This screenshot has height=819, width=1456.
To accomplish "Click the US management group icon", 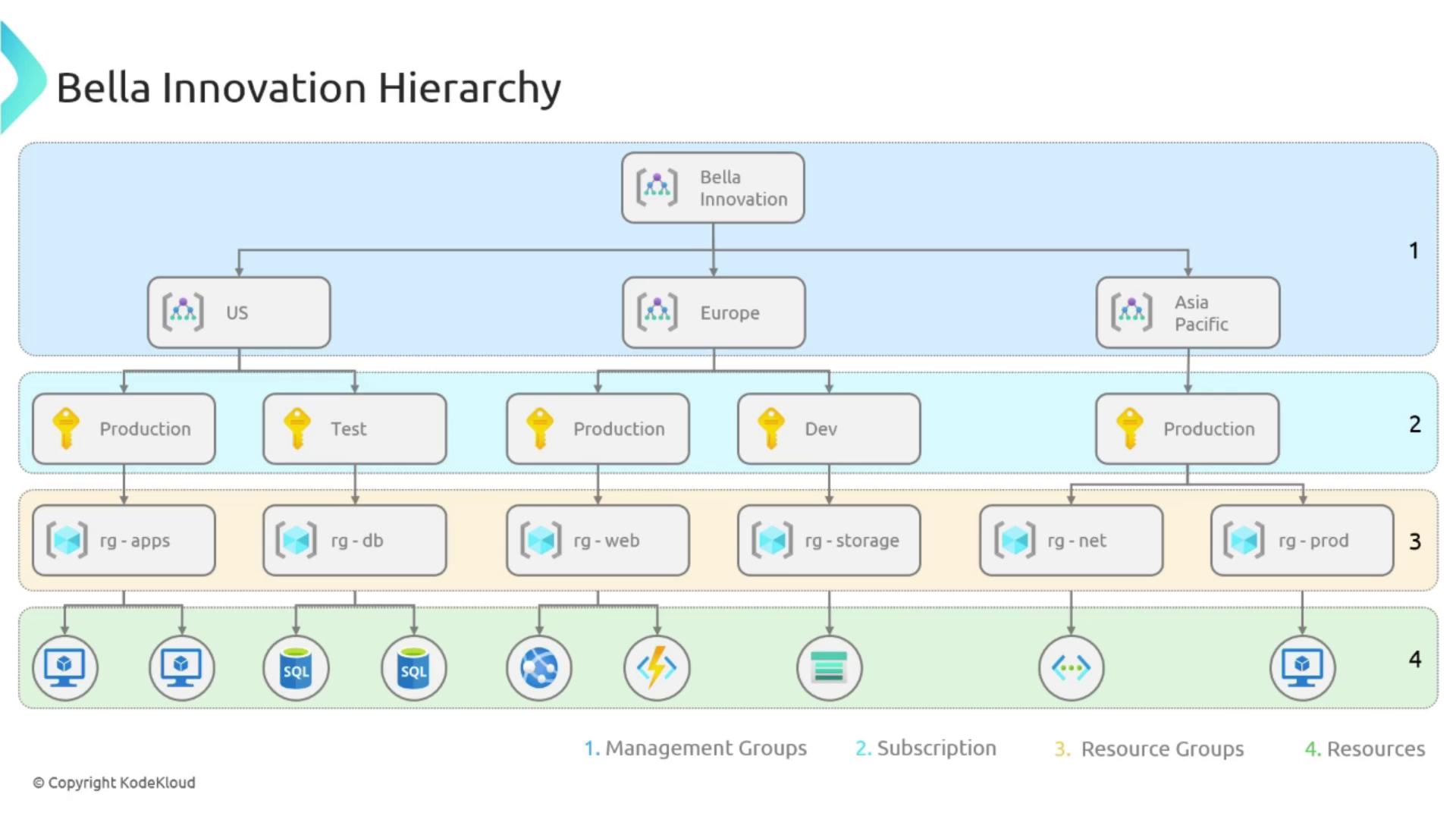I will coord(183,312).
